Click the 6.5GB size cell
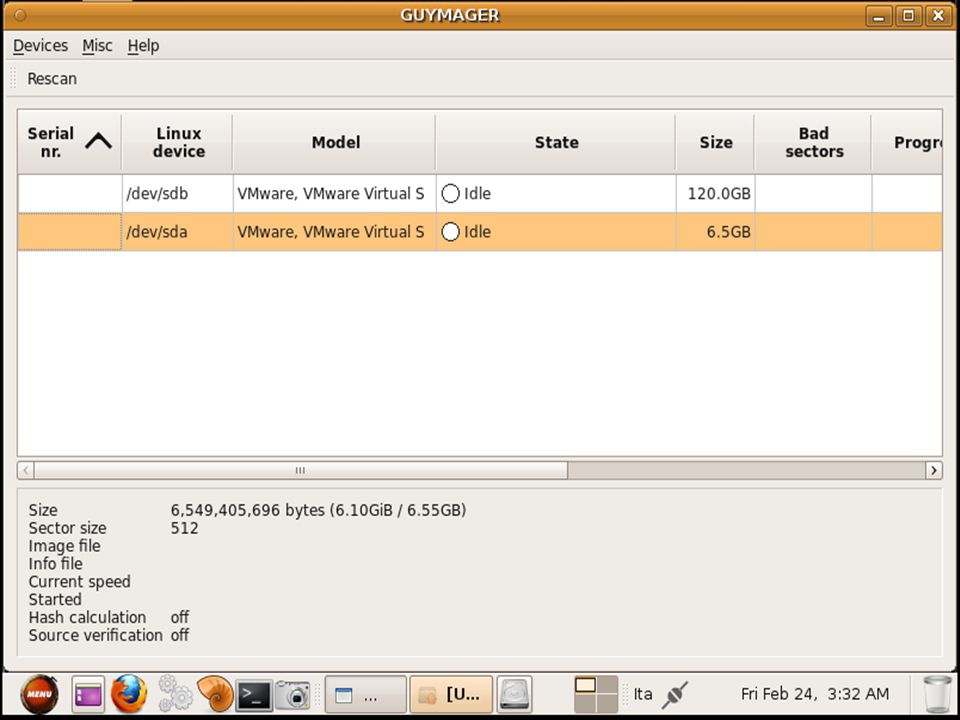The image size is (960, 720). [x=715, y=232]
